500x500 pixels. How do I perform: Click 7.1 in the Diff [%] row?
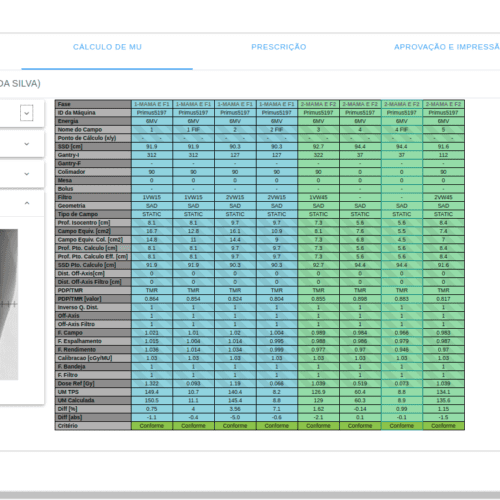pos(277,409)
